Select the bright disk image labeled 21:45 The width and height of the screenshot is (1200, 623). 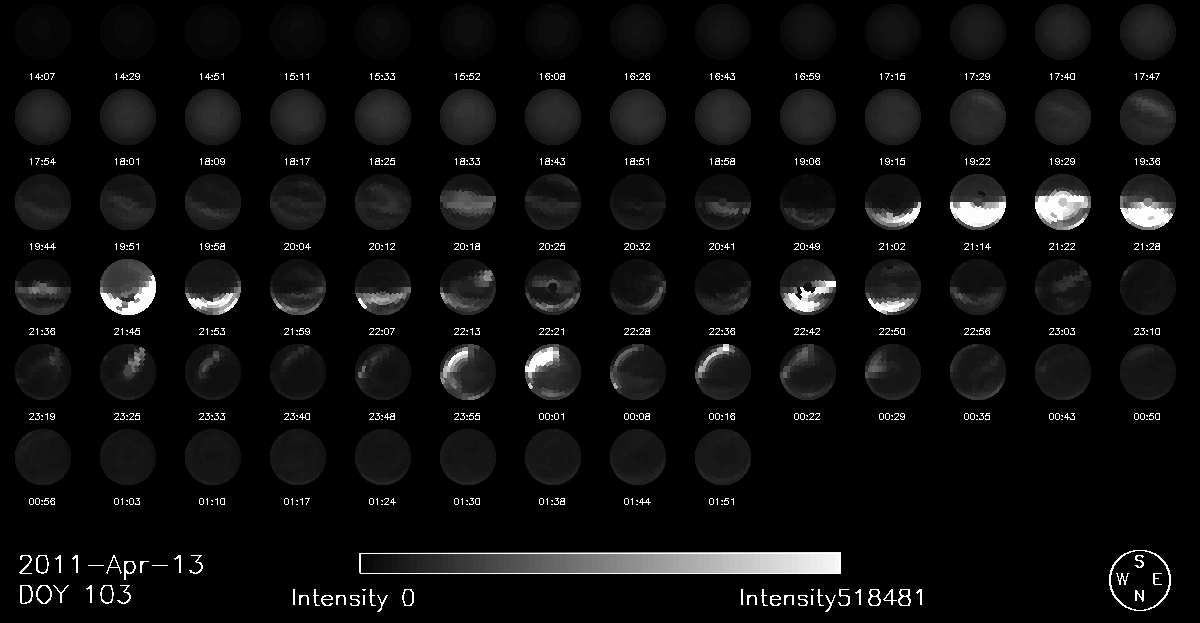point(128,287)
